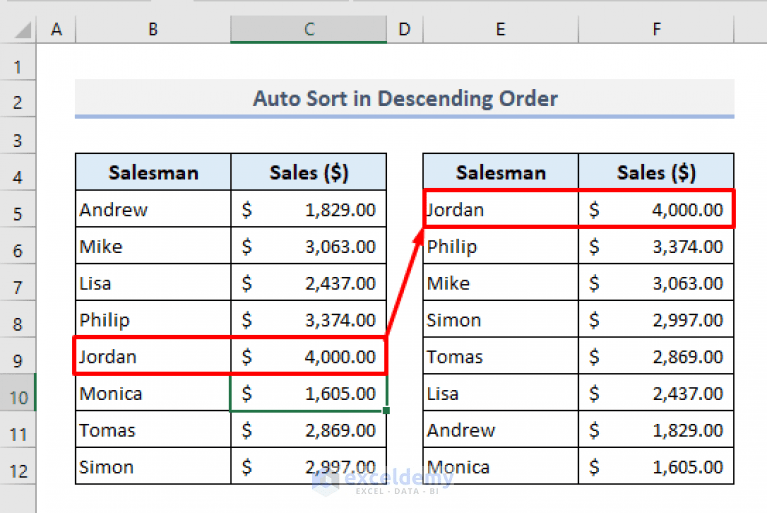Select column E header

(x=500, y=29)
